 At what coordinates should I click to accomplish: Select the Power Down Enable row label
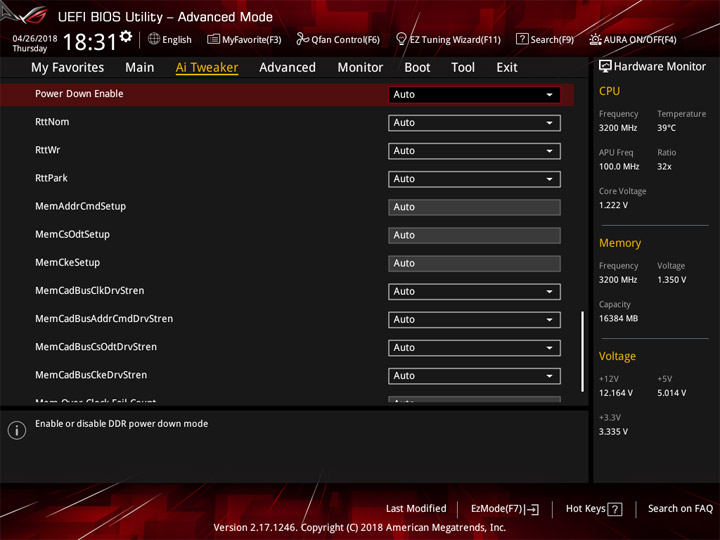click(79, 94)
